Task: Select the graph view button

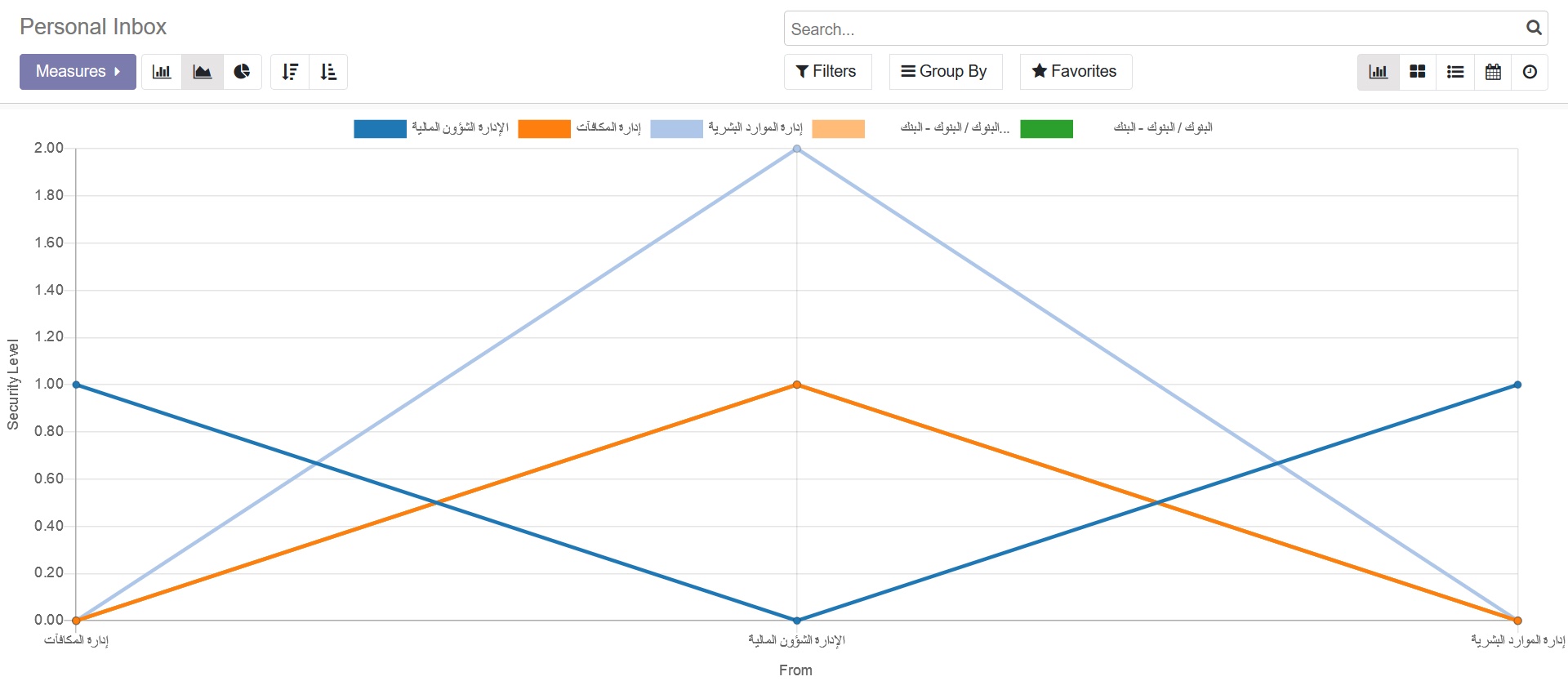Action: point(1379,72)
